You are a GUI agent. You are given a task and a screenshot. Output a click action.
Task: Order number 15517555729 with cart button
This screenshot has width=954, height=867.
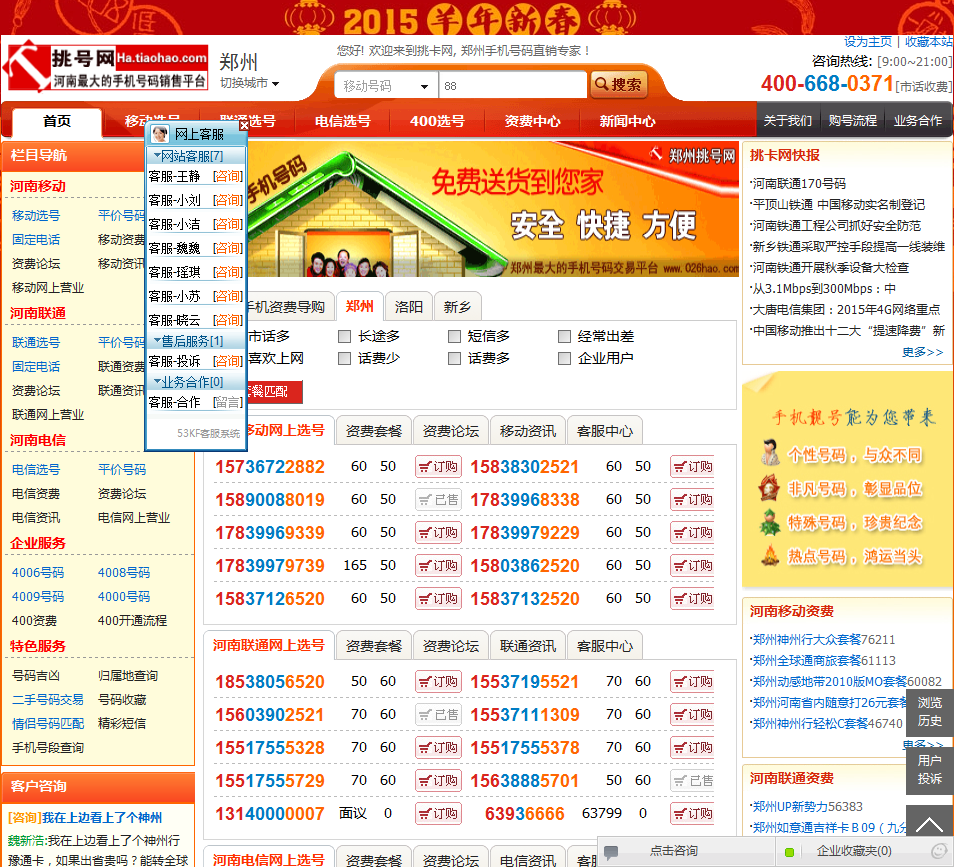pos(438,780)
